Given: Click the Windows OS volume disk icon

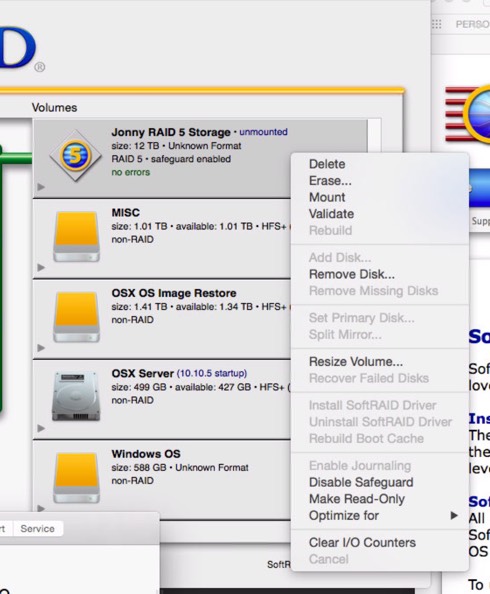Looking at the screenshot, I should coord(76,477).
